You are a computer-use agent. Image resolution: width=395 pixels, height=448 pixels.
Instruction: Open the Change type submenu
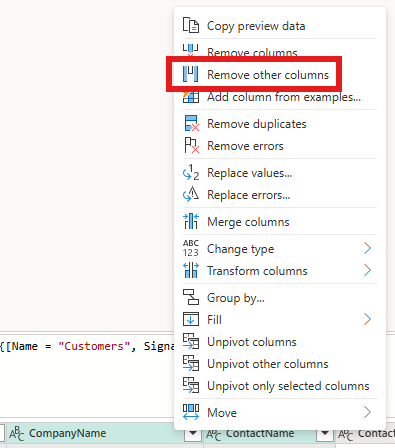tap(280, 249)
